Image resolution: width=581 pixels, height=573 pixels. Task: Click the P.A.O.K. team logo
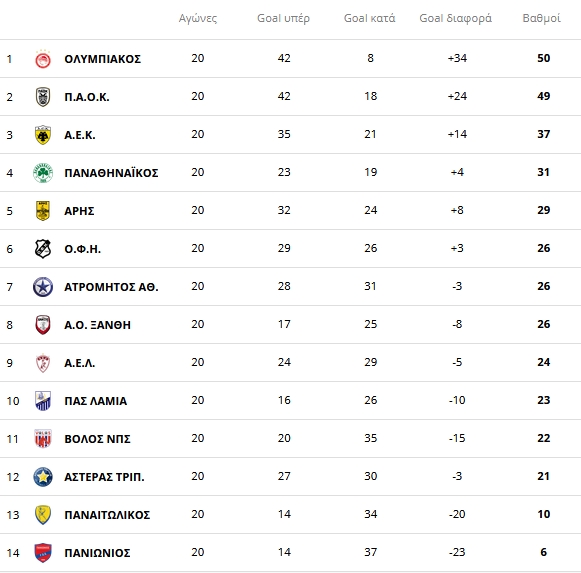tap(43, 97)
